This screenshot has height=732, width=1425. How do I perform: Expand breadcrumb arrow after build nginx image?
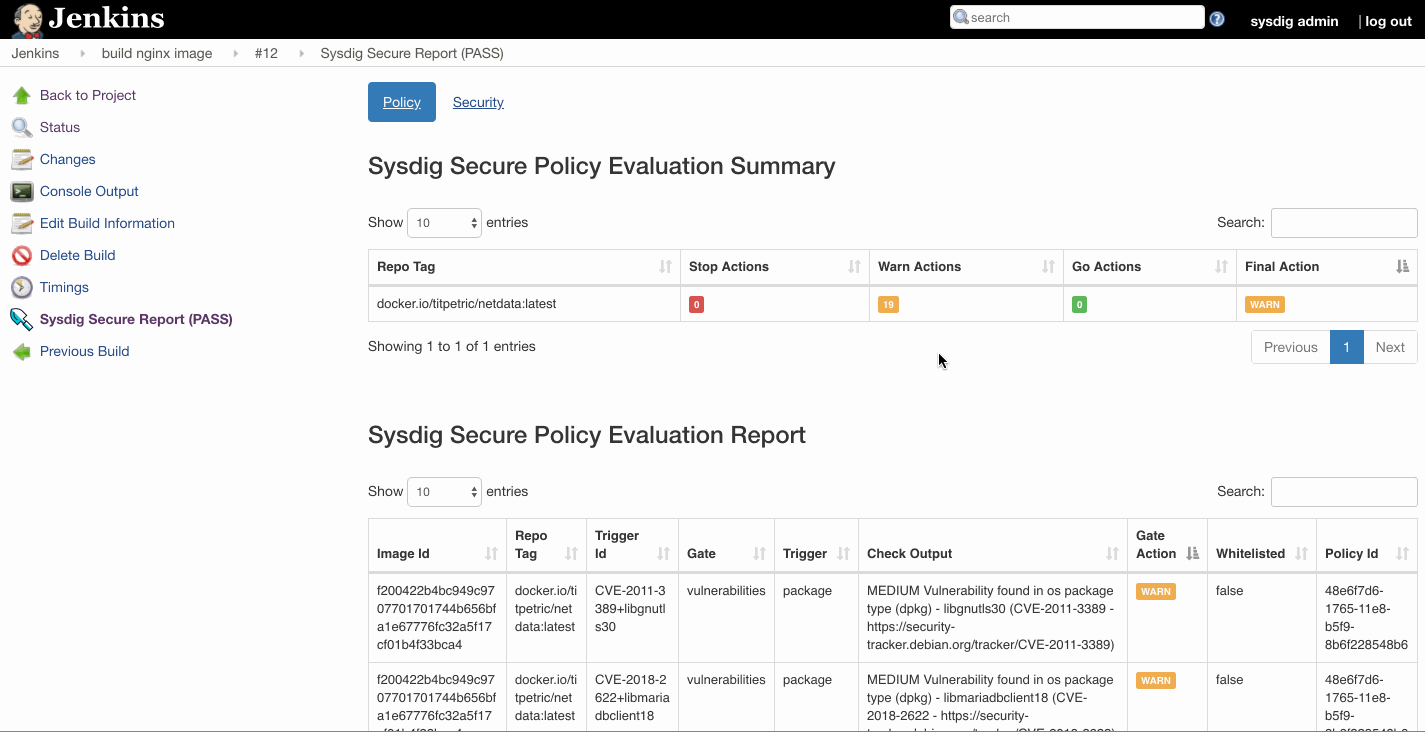pos(236,54)
